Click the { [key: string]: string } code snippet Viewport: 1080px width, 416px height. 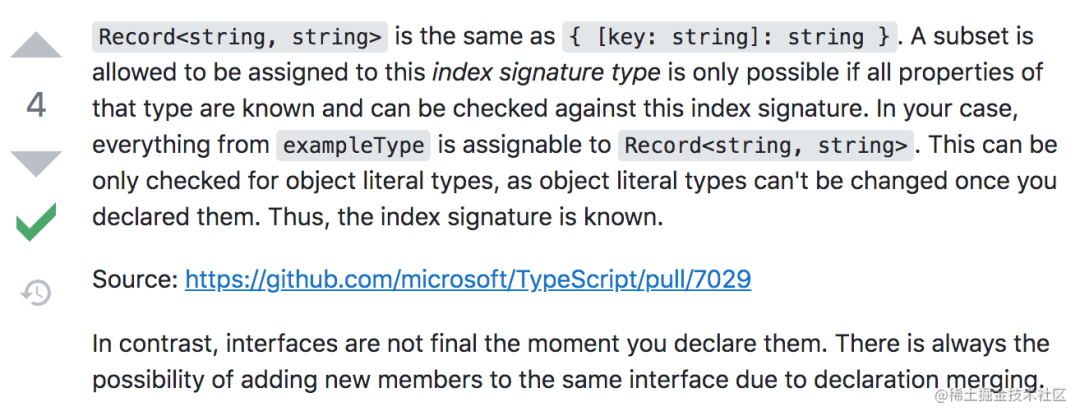tap(728, 38)
